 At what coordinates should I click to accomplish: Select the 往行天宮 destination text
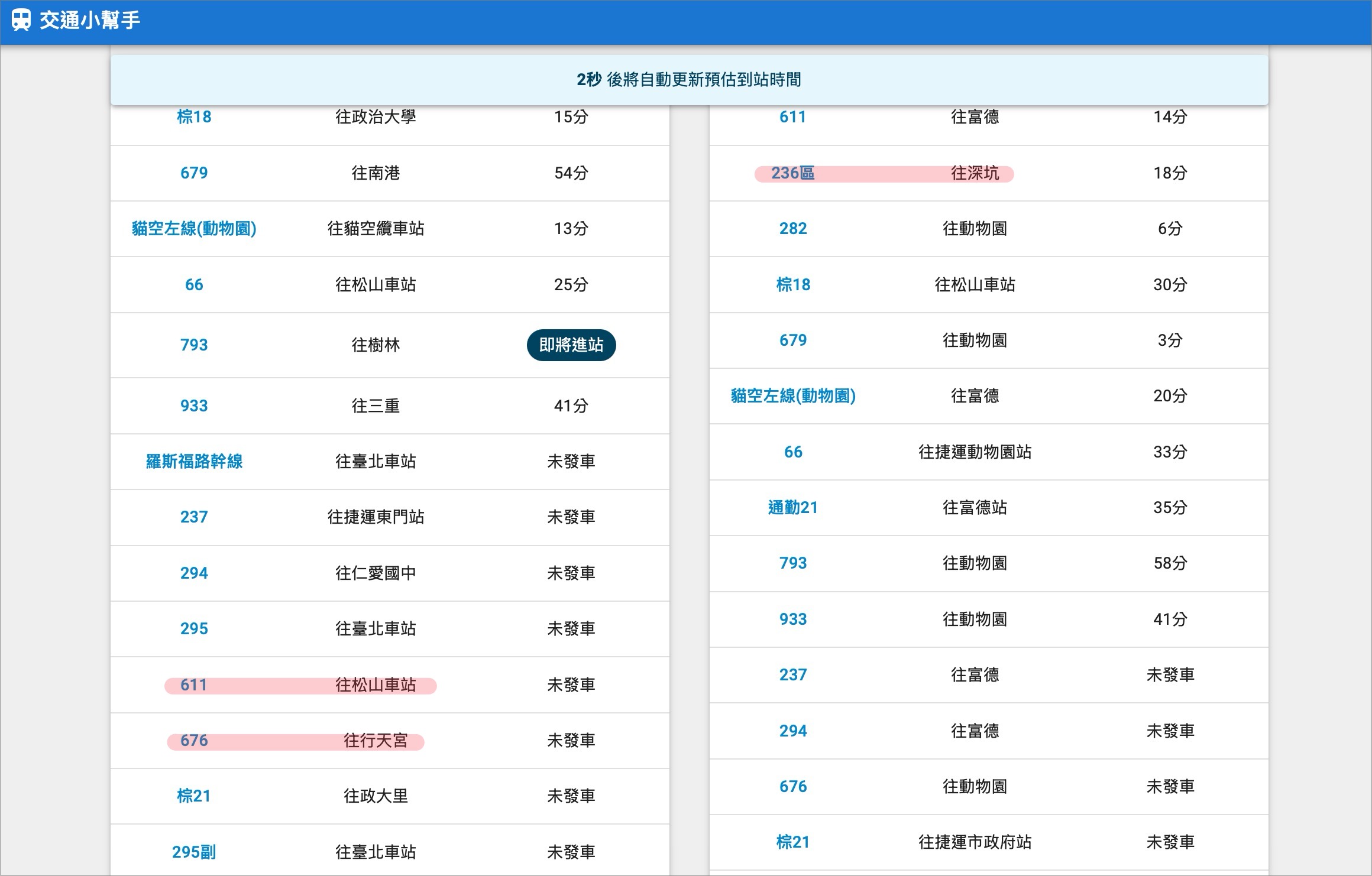tap(376, 741)
